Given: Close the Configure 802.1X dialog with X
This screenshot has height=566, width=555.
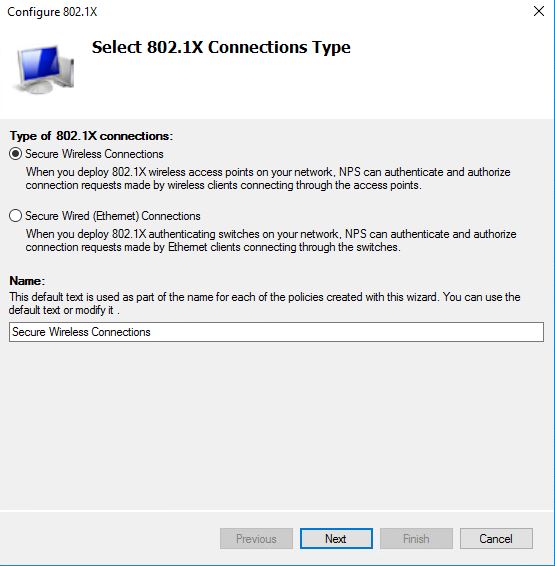Looking at the screenshot, I should coord(539,11).
